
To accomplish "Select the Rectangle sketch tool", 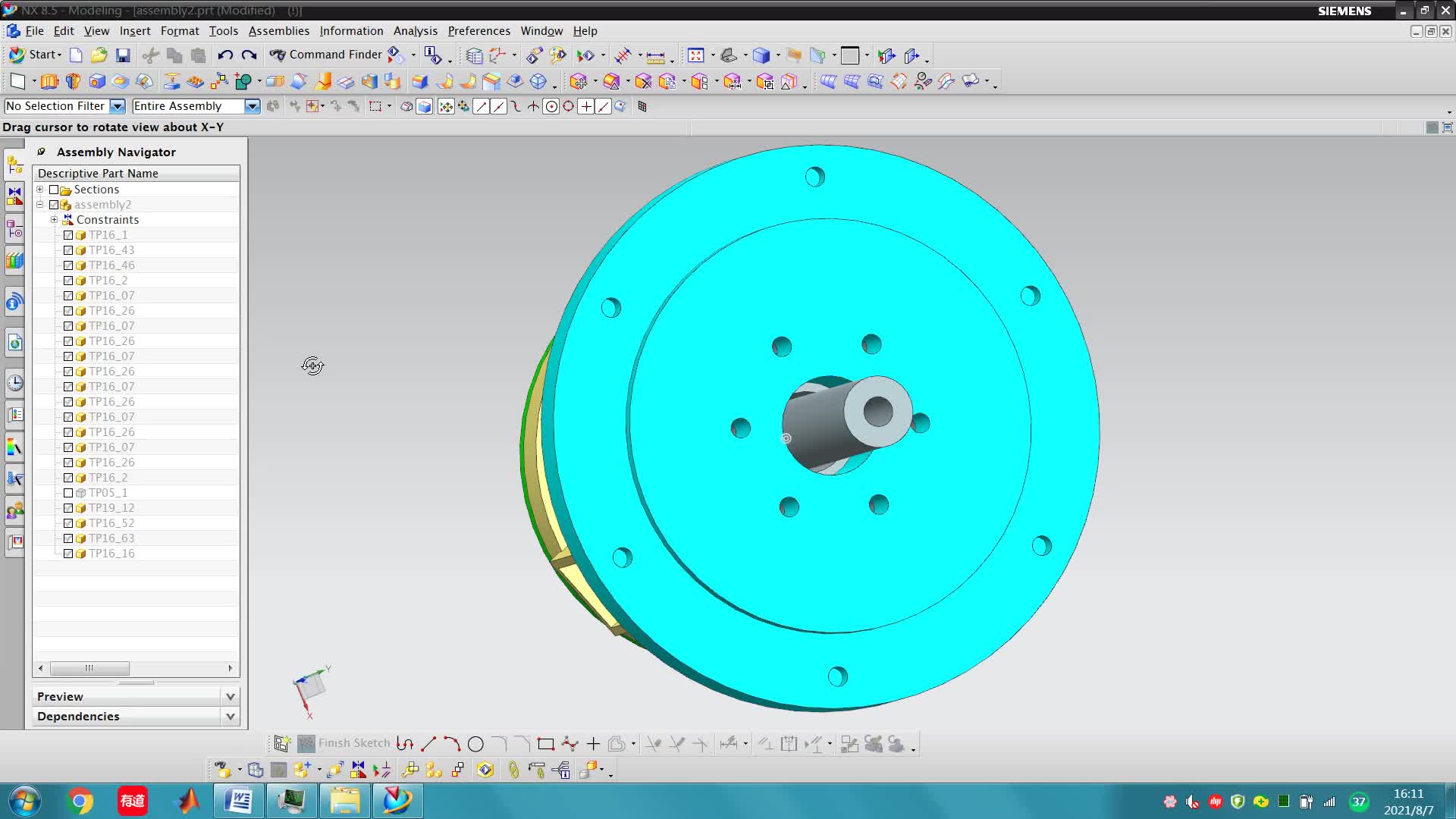I will click(x=545, y=744).
